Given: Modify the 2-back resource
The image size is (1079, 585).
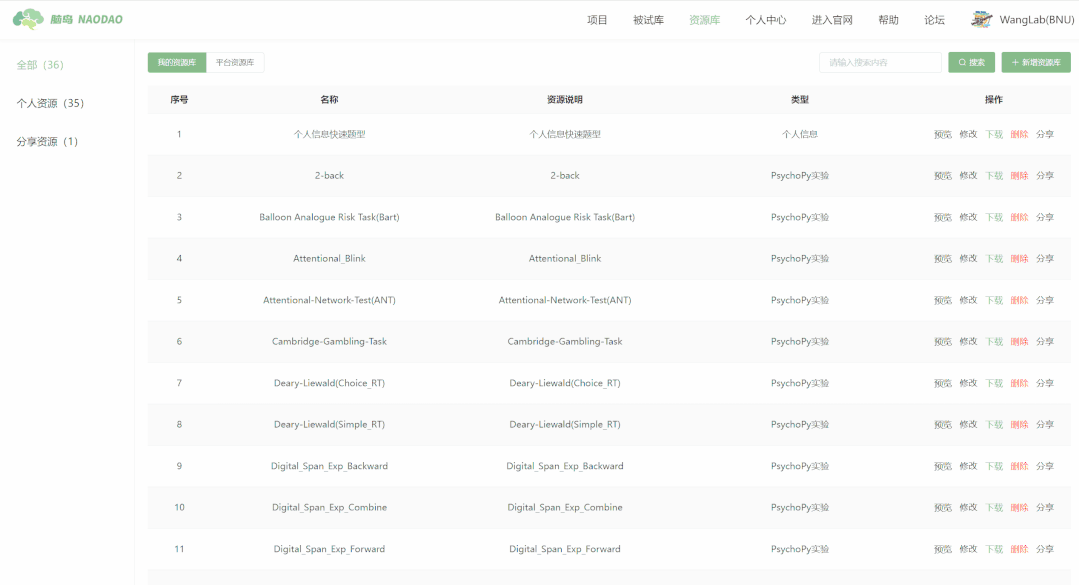Looking at the screenshot, I should (968, 176).
